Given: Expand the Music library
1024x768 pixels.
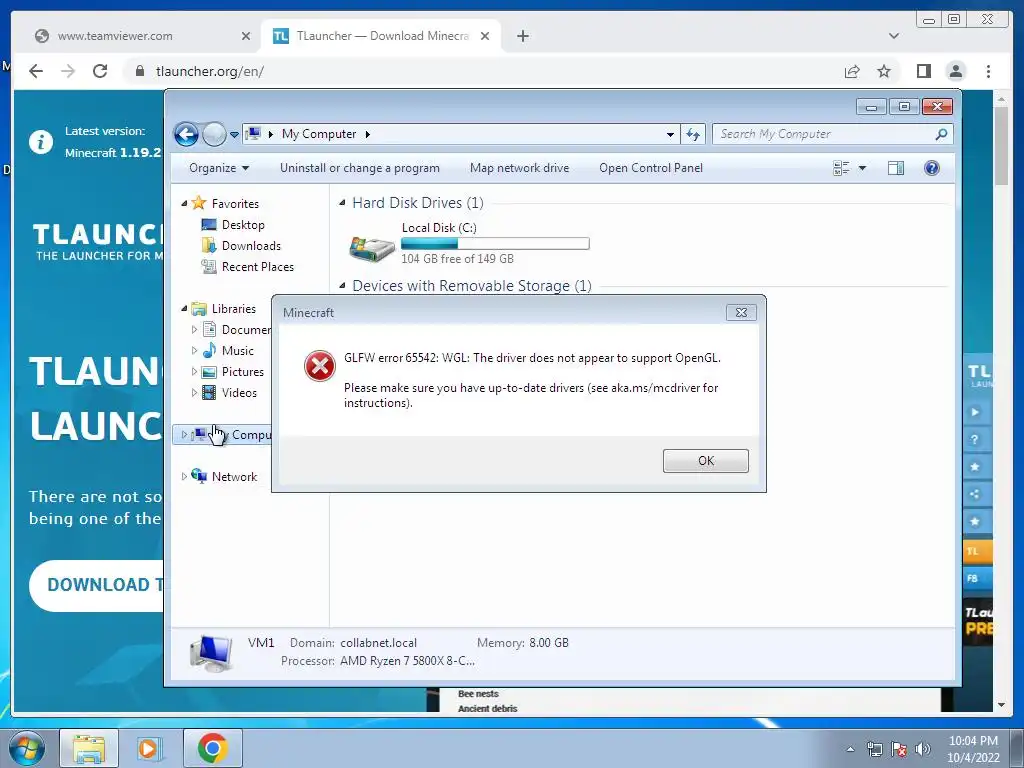Looking at the screenshot, I should click(194, 351).
